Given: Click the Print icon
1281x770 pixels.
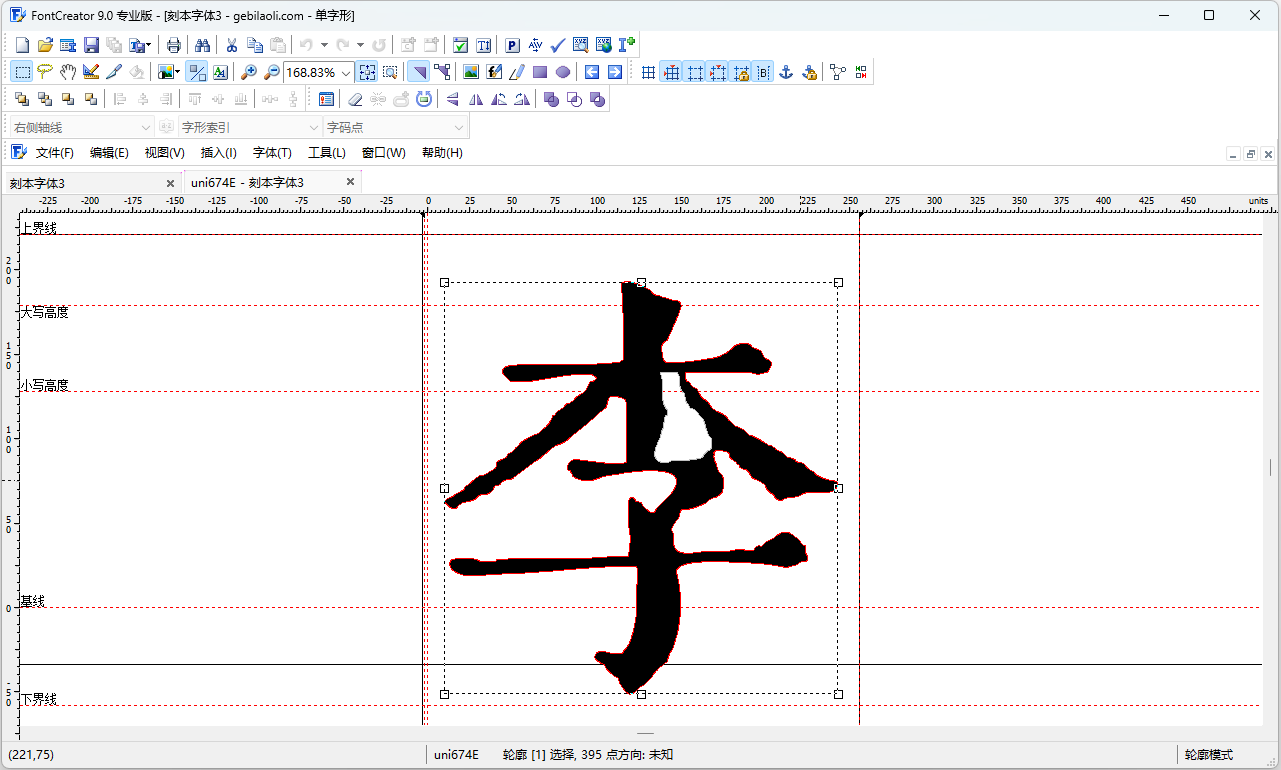Looking at the screenshot, I should 174,45.
